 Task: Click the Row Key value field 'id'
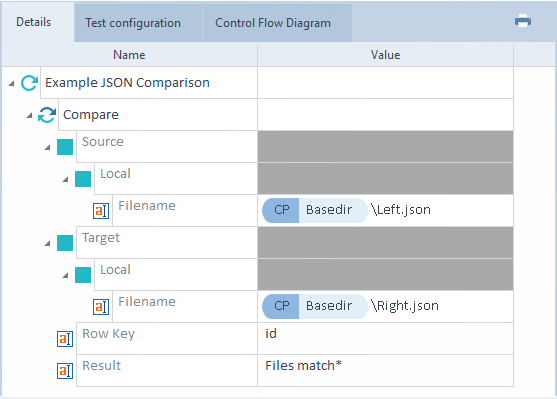pos(385,338)
